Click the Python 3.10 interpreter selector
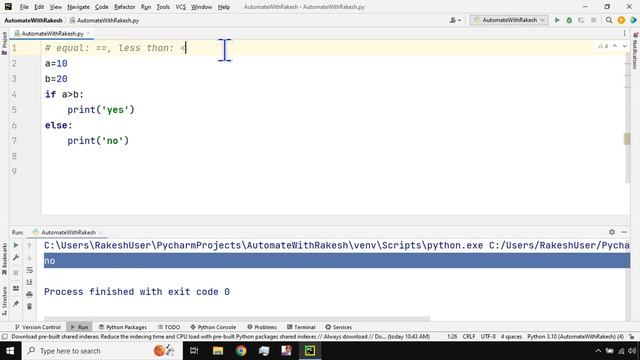640x360 pixels. 576,337
